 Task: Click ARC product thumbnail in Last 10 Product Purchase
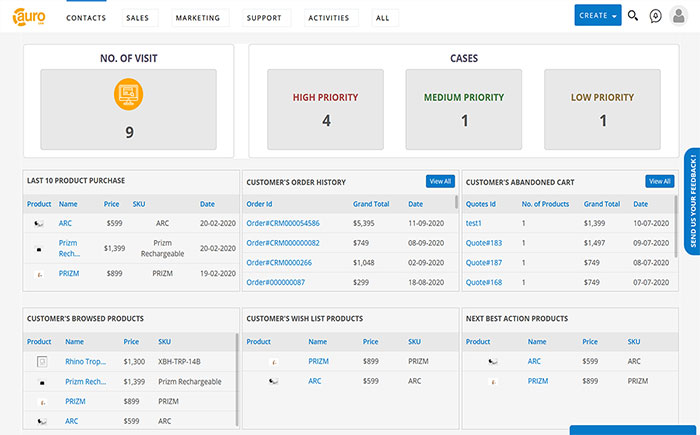click(39, 223)
